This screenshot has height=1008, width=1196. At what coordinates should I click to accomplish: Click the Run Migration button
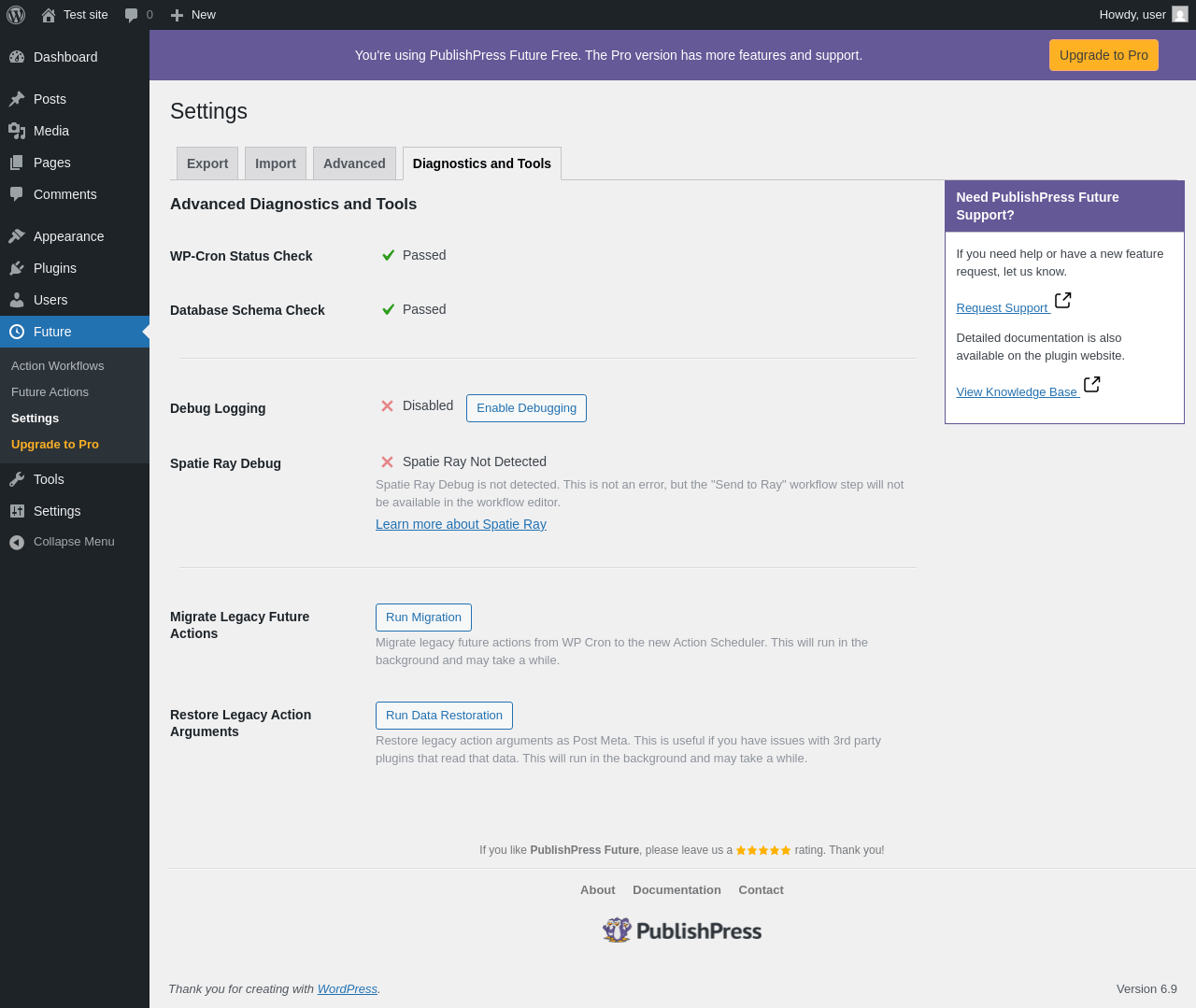423,618
